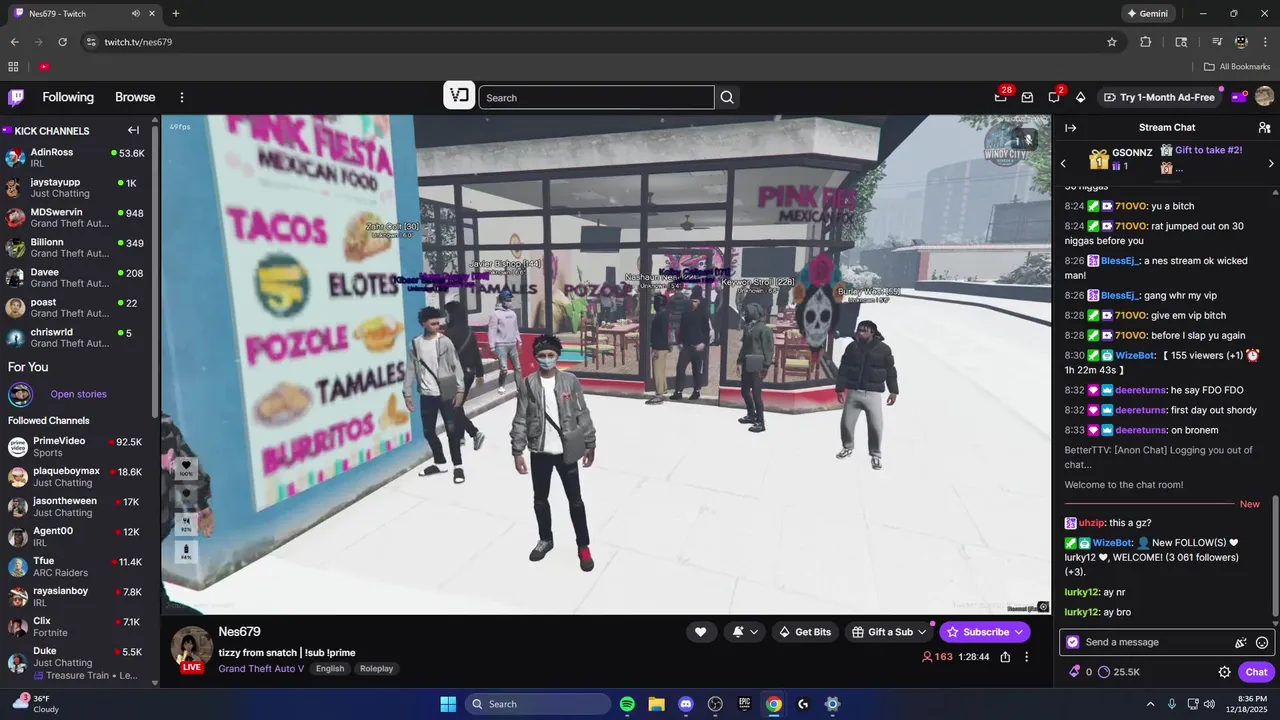Open channel points balance 25.5K

pyautogui.click(x=1118, y=672)
